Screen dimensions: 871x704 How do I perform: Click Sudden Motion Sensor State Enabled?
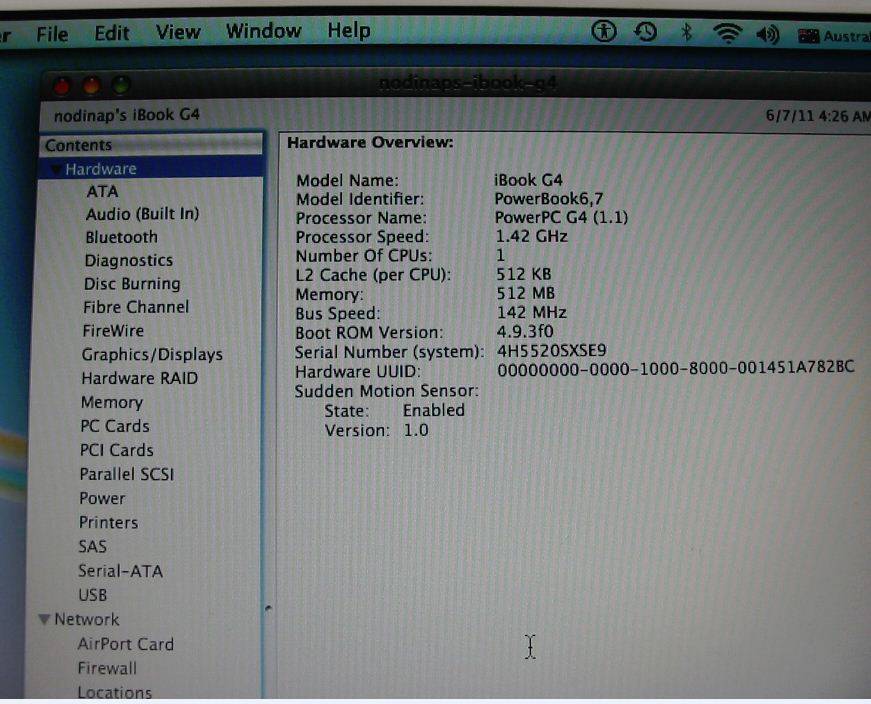point(433,411)
